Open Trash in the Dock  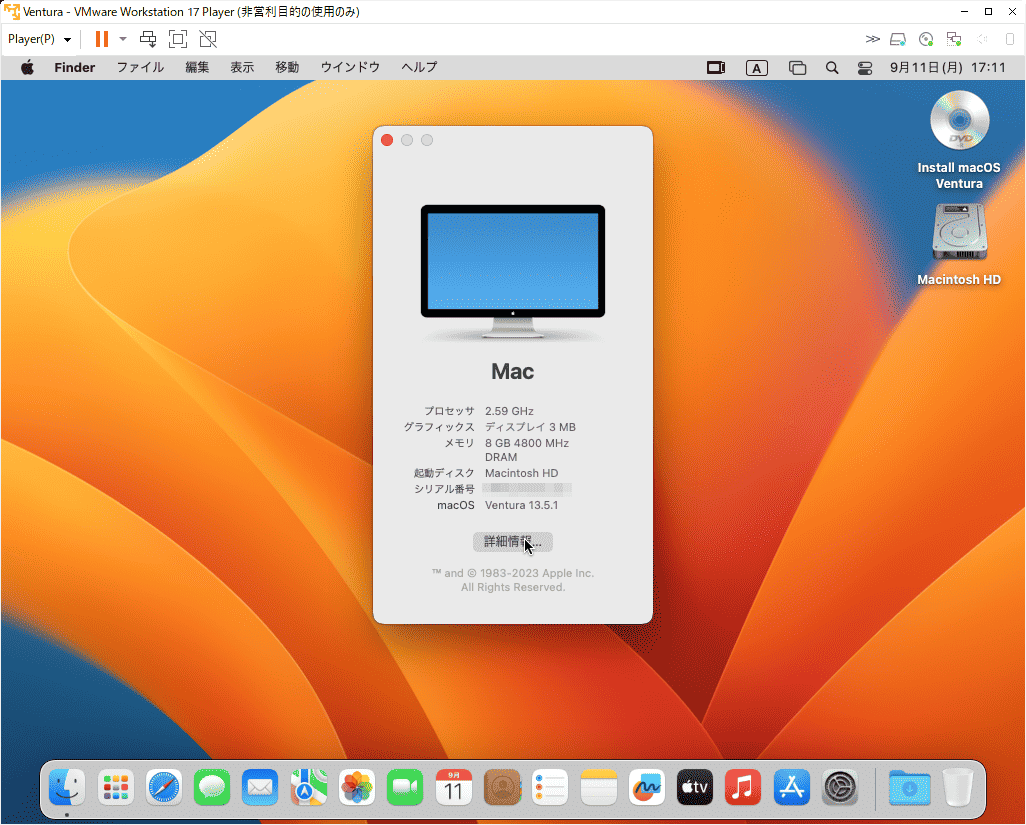pyautogui.click(x=958, y=787)
